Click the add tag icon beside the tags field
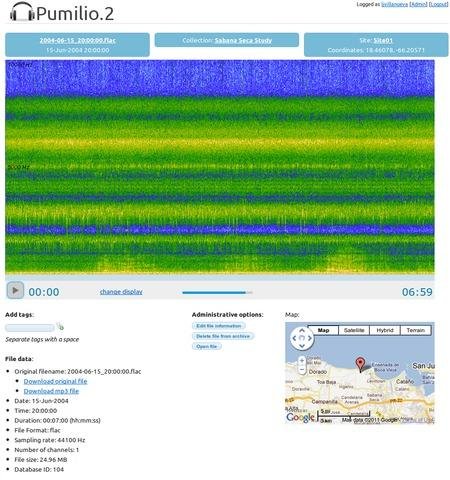The image size is (450, 480). pos(60,327)
